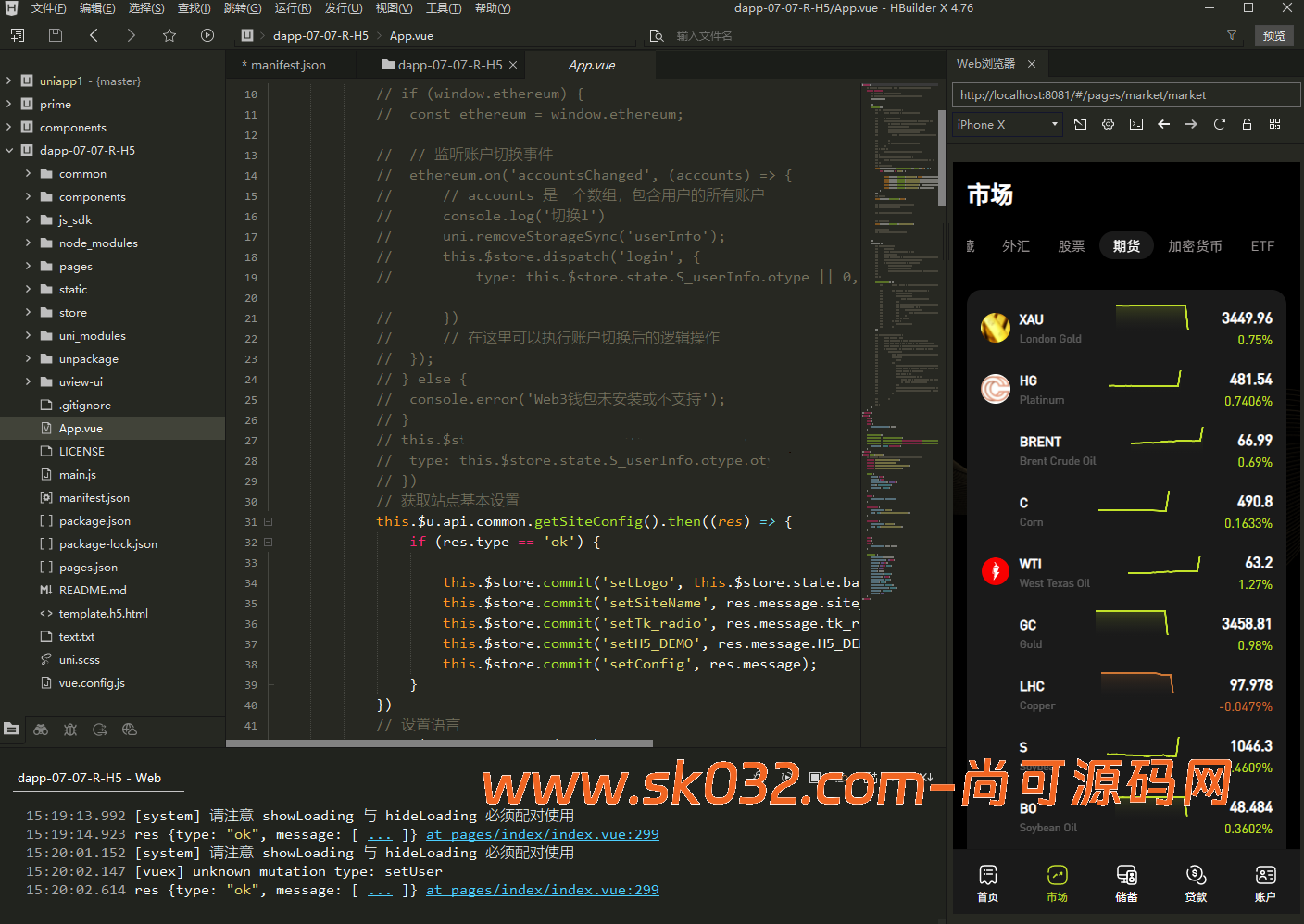Click the bookmark star icon
Image resolution: width=1304 pixels, height=924 pixels.
[169, 35]
